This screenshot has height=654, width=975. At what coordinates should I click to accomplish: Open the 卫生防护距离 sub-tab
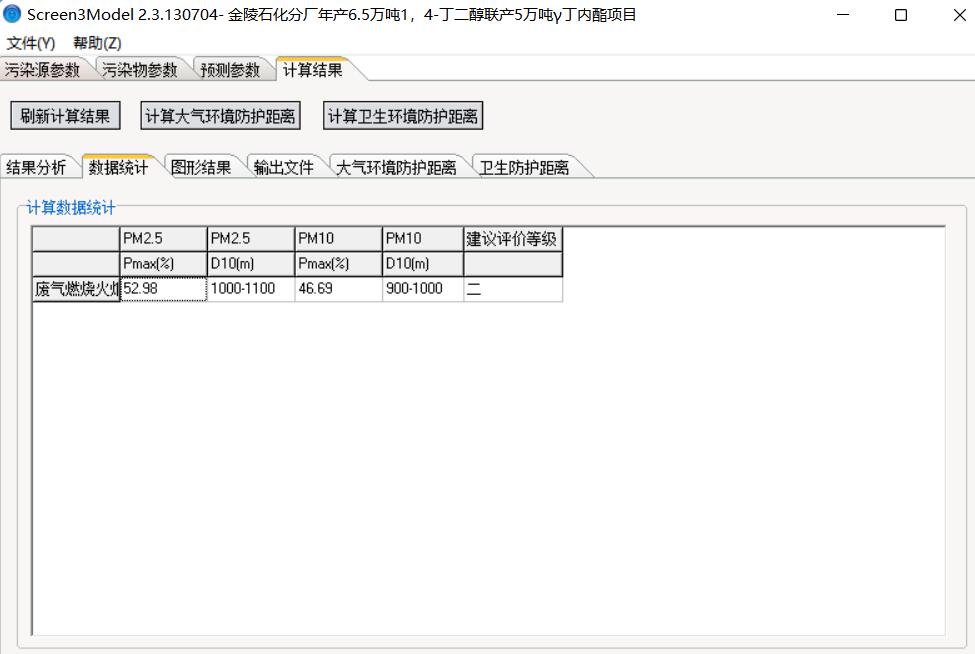pyautogui.click(x=524, y=167)
